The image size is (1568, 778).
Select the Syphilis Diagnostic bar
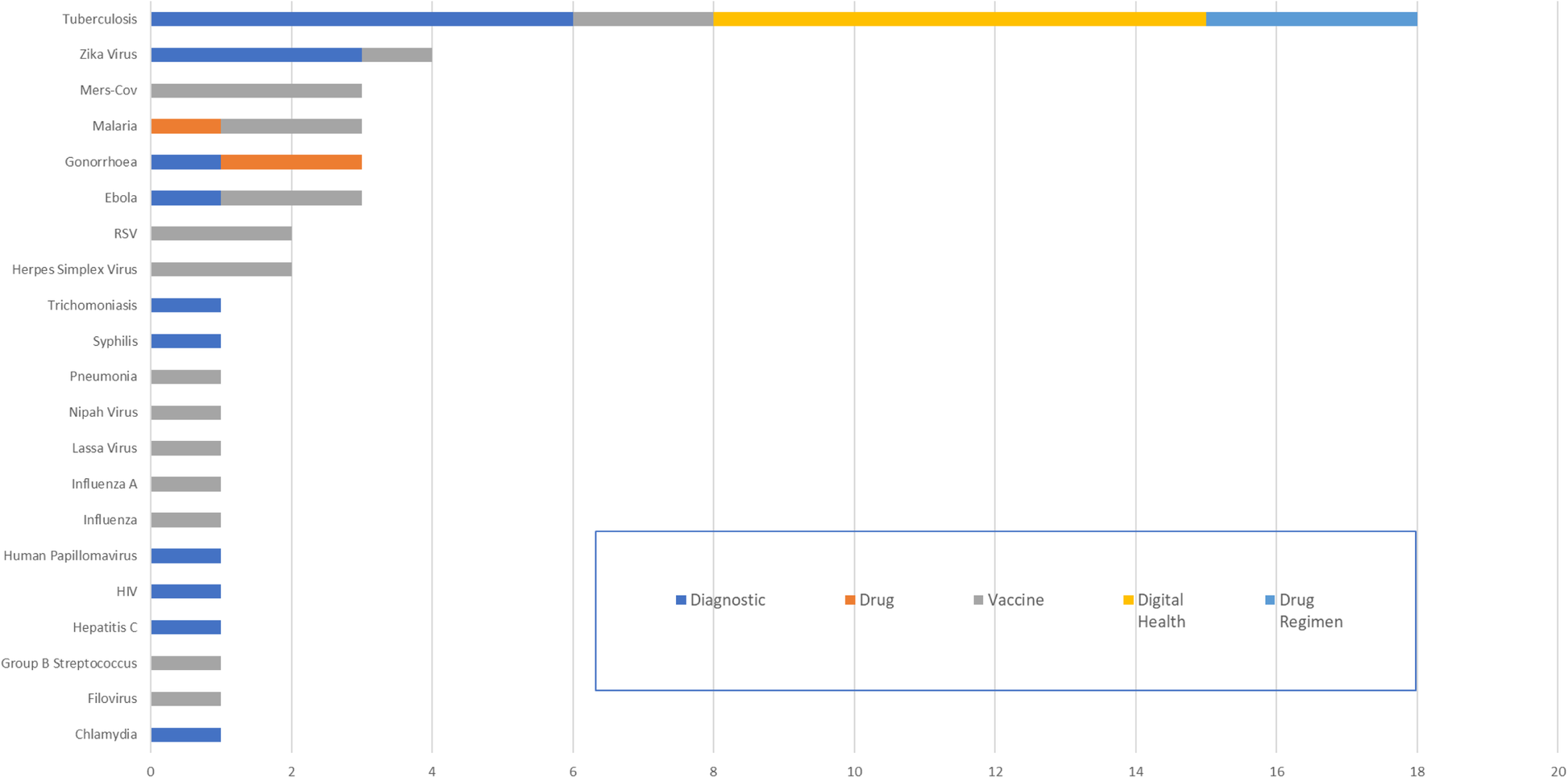pyautogui.click(x=186, y=341)
